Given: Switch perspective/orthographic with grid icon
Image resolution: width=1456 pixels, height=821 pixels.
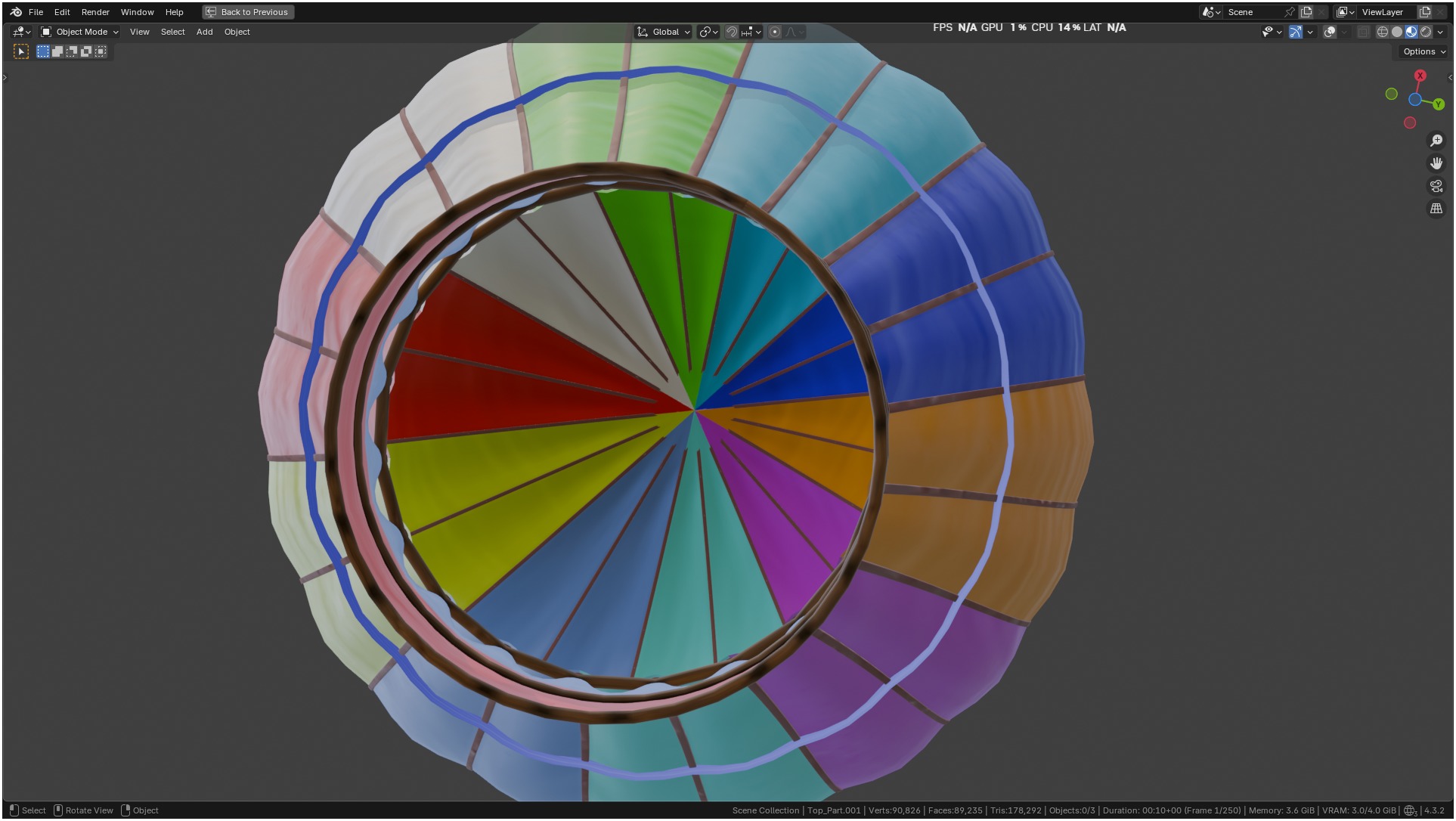Looking at the screenshot, I should 1436,209.
